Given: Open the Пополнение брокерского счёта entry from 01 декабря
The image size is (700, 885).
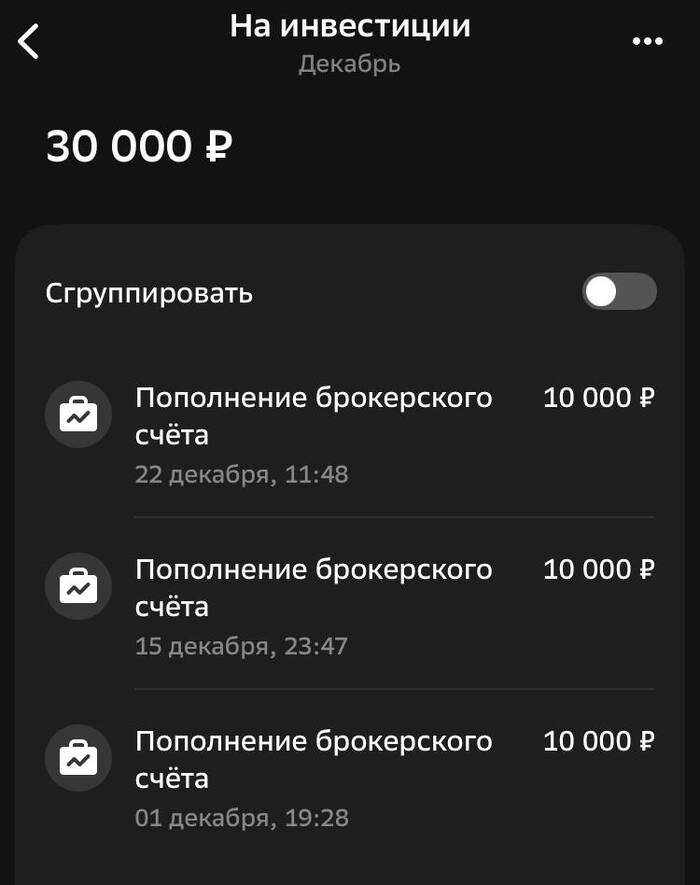Looking at the screenshot, I should 314,760.
